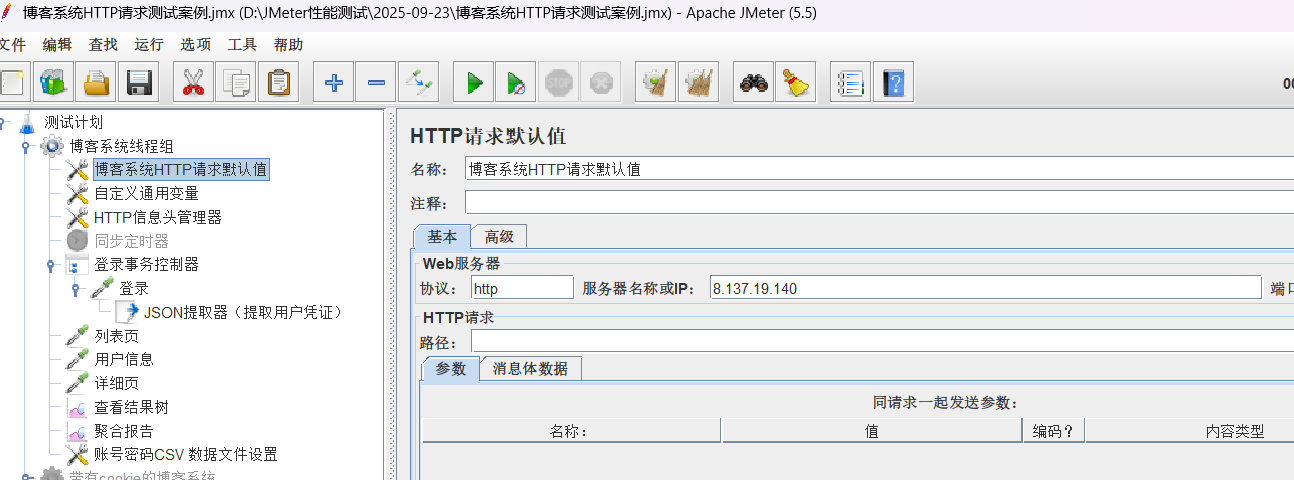Image resolution: width=1294 pixels, height=480 pixels.
Task: Click the 编码？ column header
Action: coord(1054,431)
